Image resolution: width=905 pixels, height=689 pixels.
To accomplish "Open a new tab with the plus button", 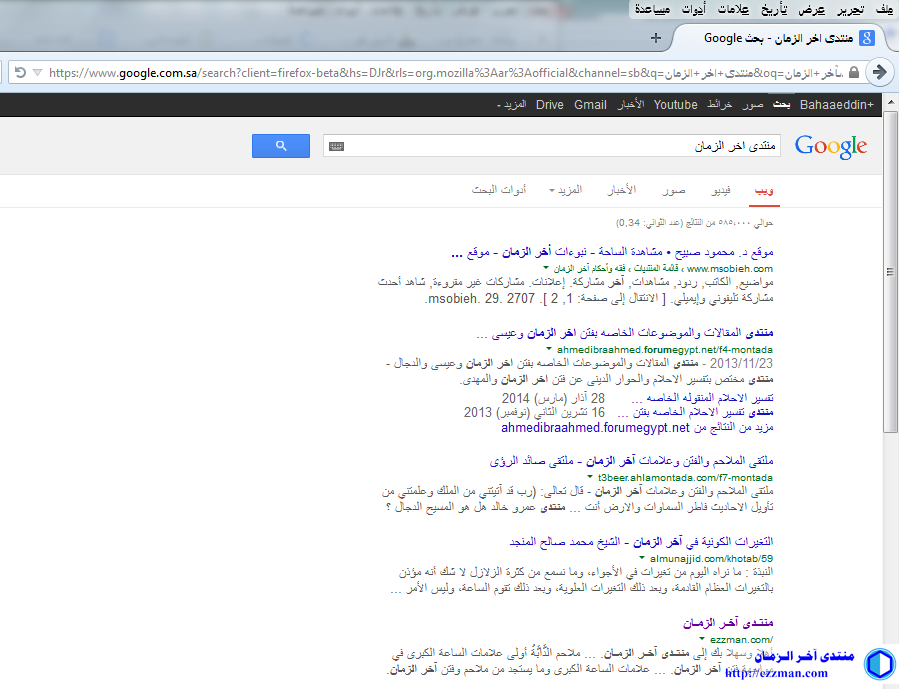I will coord(656,38).
